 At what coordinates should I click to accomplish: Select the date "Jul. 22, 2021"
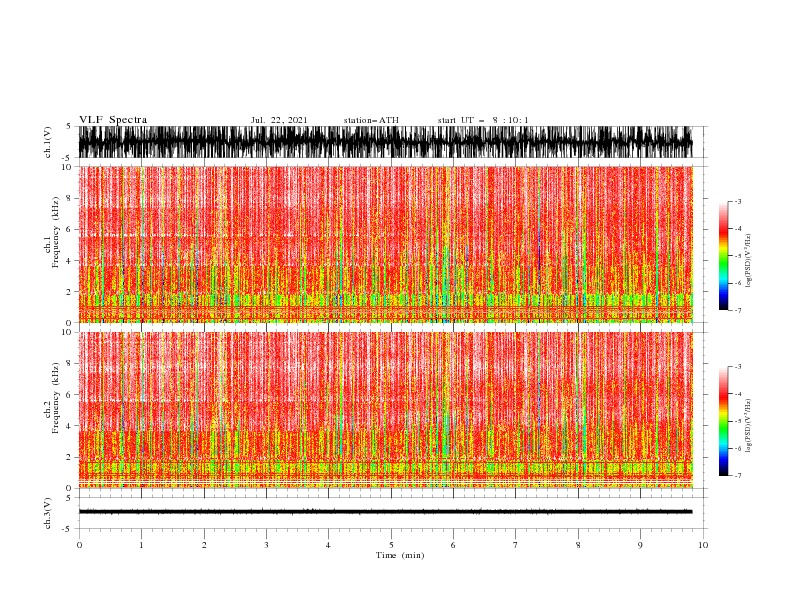tap(279, 120)
